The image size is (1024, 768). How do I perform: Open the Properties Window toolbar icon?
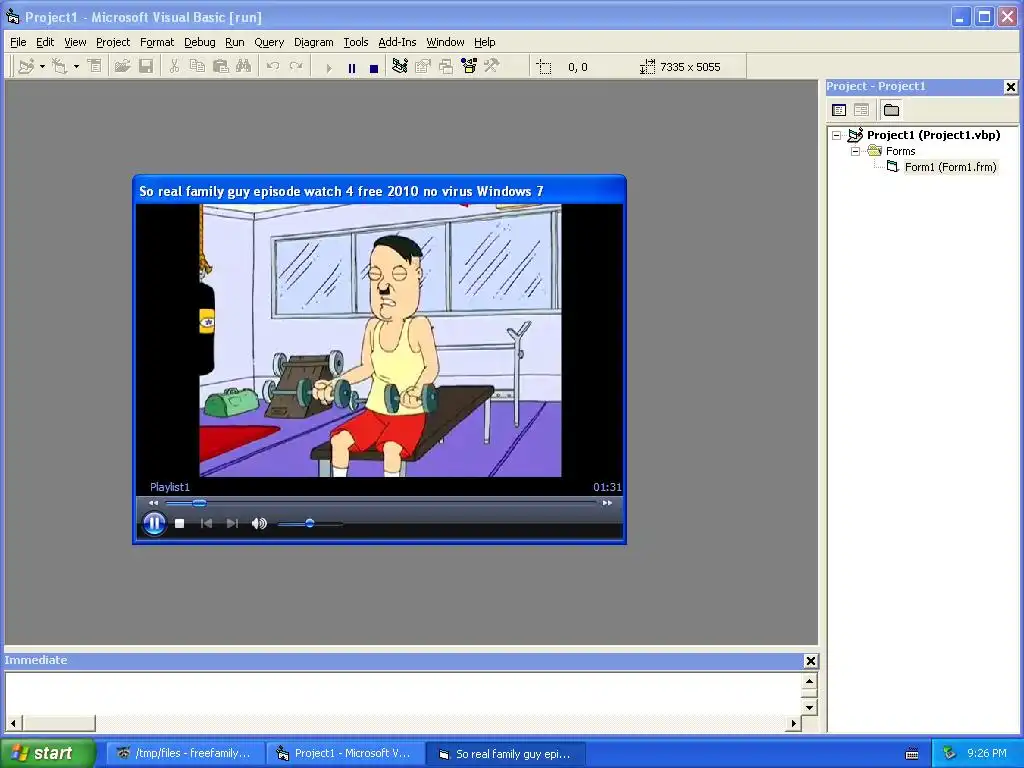point(423,67)
